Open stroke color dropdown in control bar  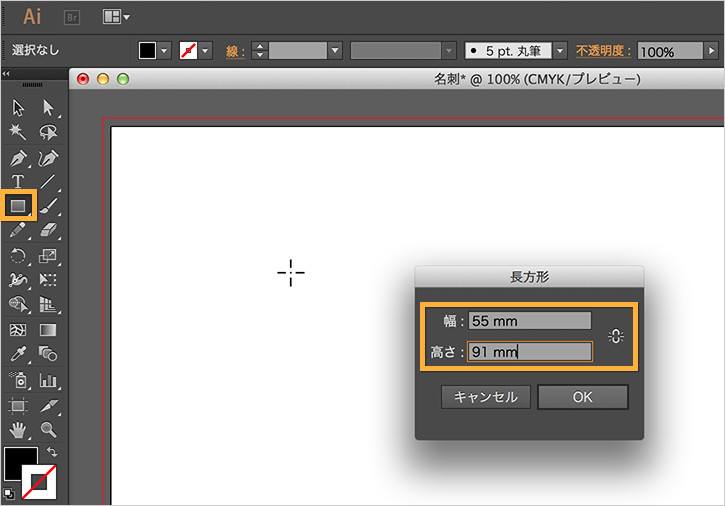point(205,51)
